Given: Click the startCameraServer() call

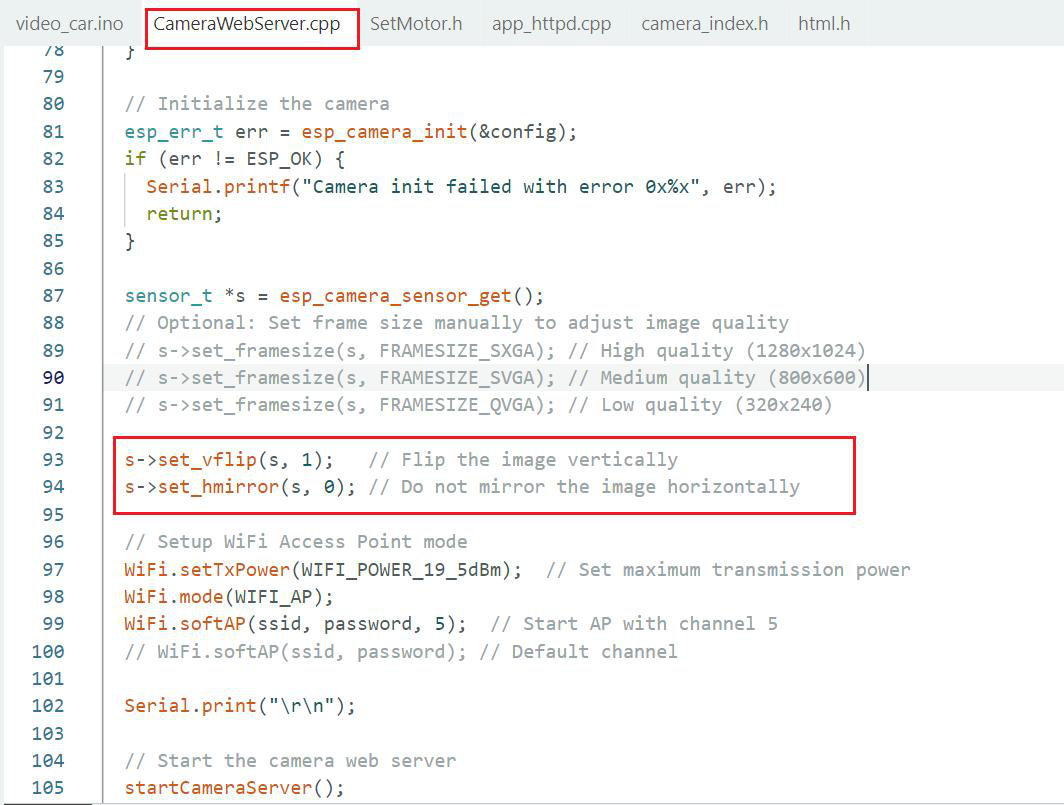Looking at the screenshot, I should [x=234, y=788].
